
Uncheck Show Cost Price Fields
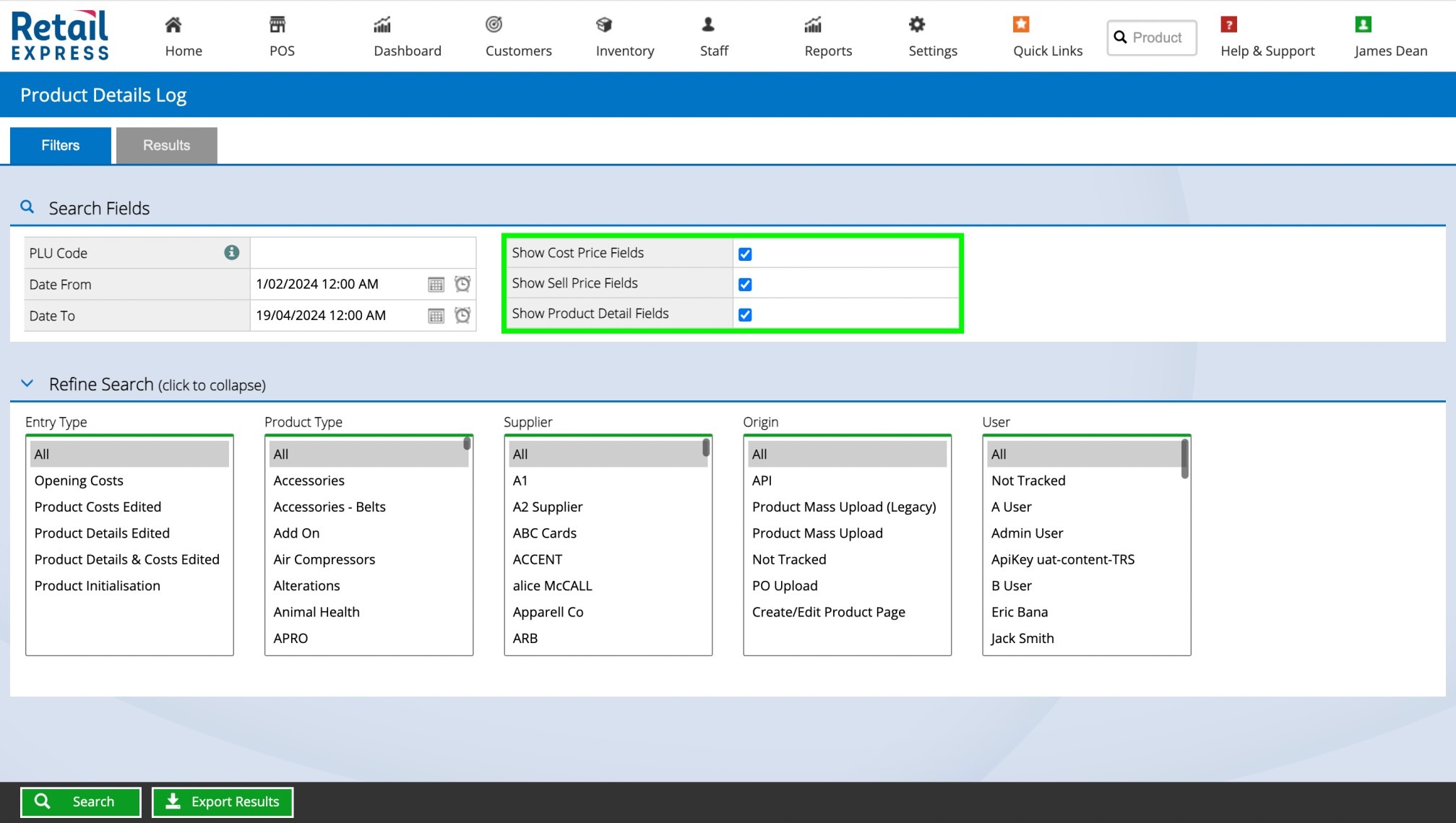point(745,254)
